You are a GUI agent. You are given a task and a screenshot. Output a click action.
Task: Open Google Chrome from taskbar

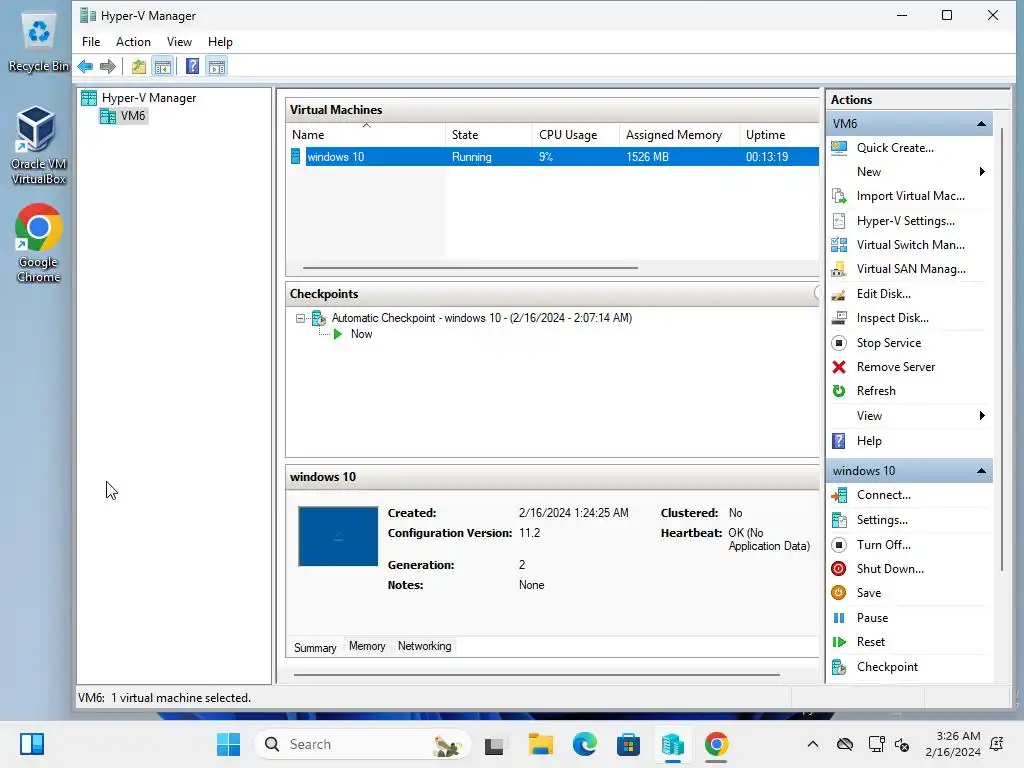point(716,744)
